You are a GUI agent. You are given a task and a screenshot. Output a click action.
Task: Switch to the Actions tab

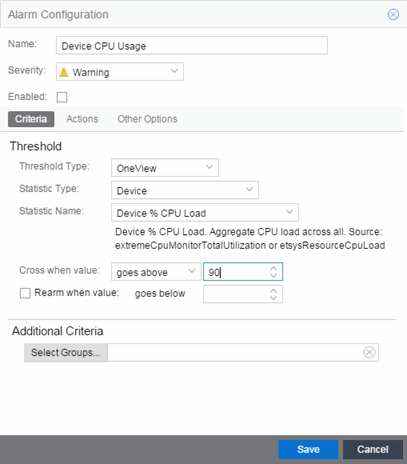click(82, 119)
